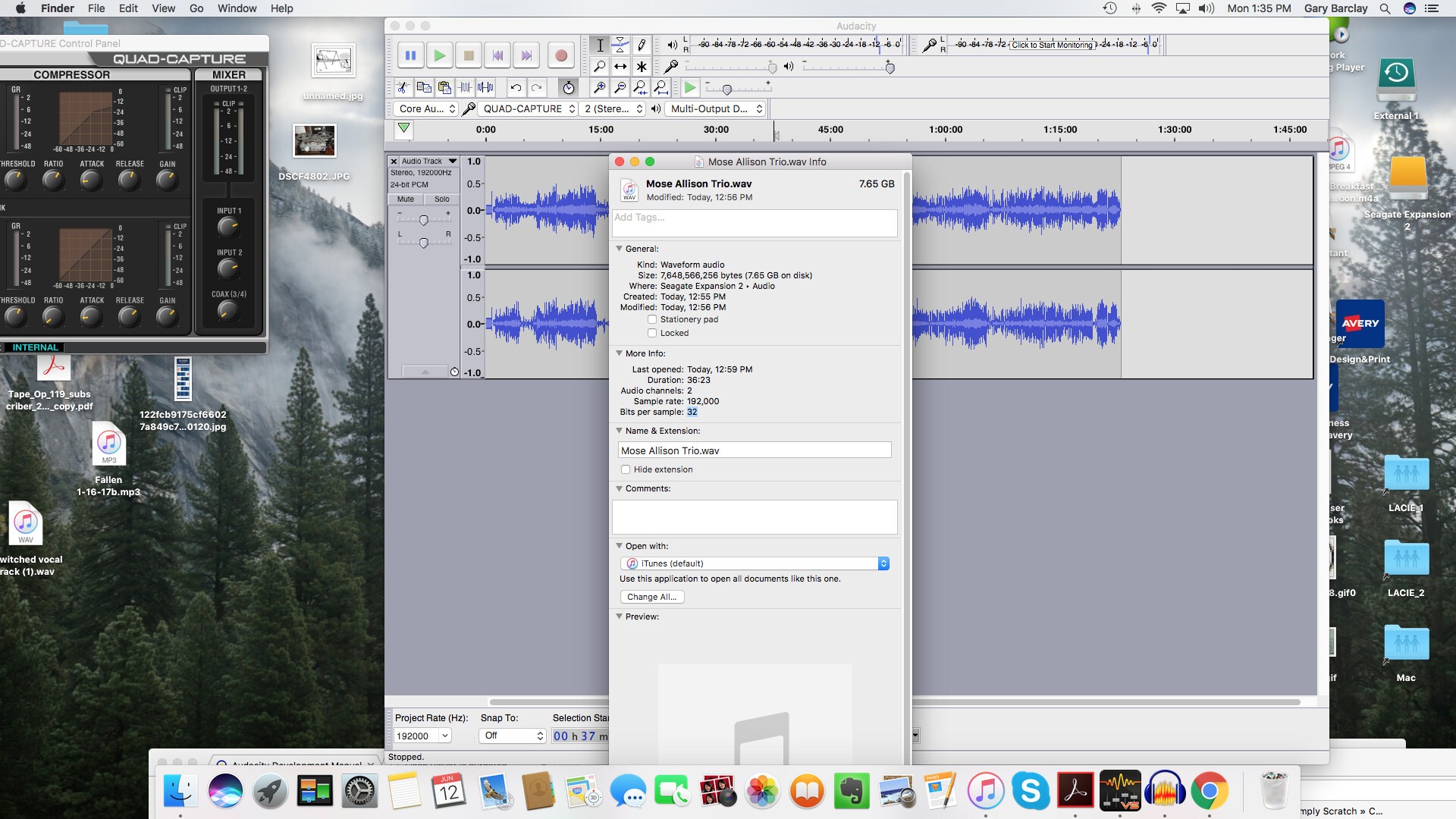Click the Comments text box
Viewport: 1456px width, 819px height.
point(755,517)
